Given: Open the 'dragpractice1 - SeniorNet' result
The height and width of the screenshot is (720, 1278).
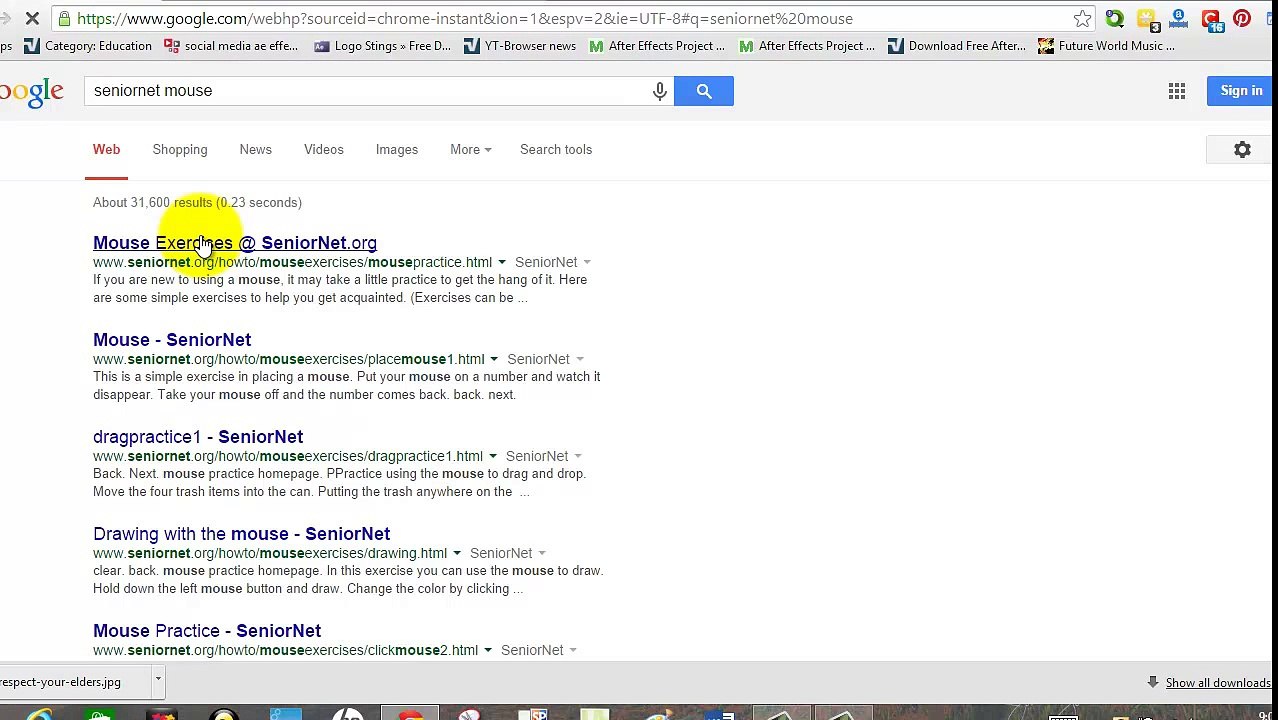Looking at the screenshot, I should tap(198, 437).
